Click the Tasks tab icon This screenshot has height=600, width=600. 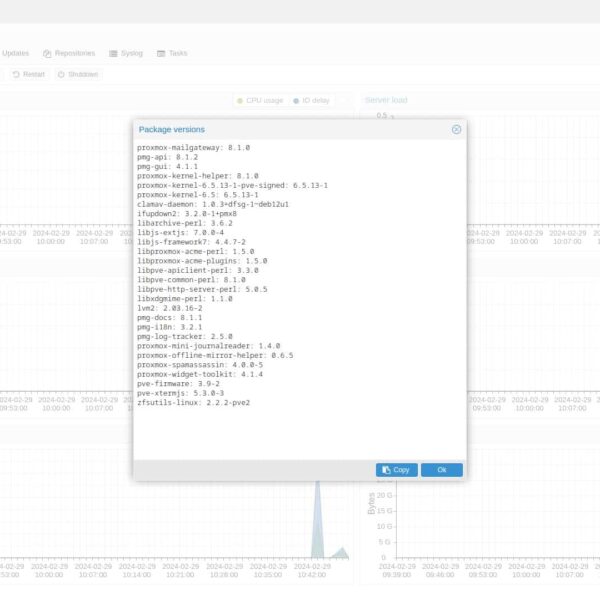pos(161,54)
